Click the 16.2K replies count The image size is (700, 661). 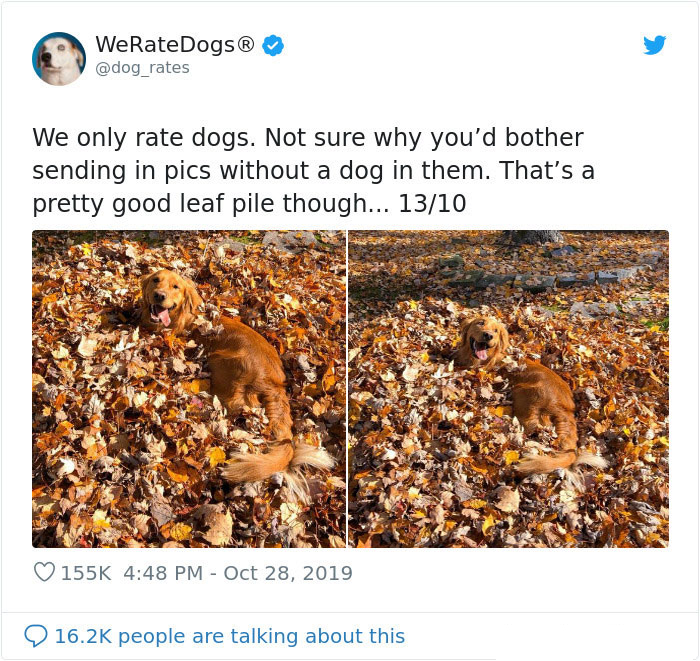[x=82, y=636]
